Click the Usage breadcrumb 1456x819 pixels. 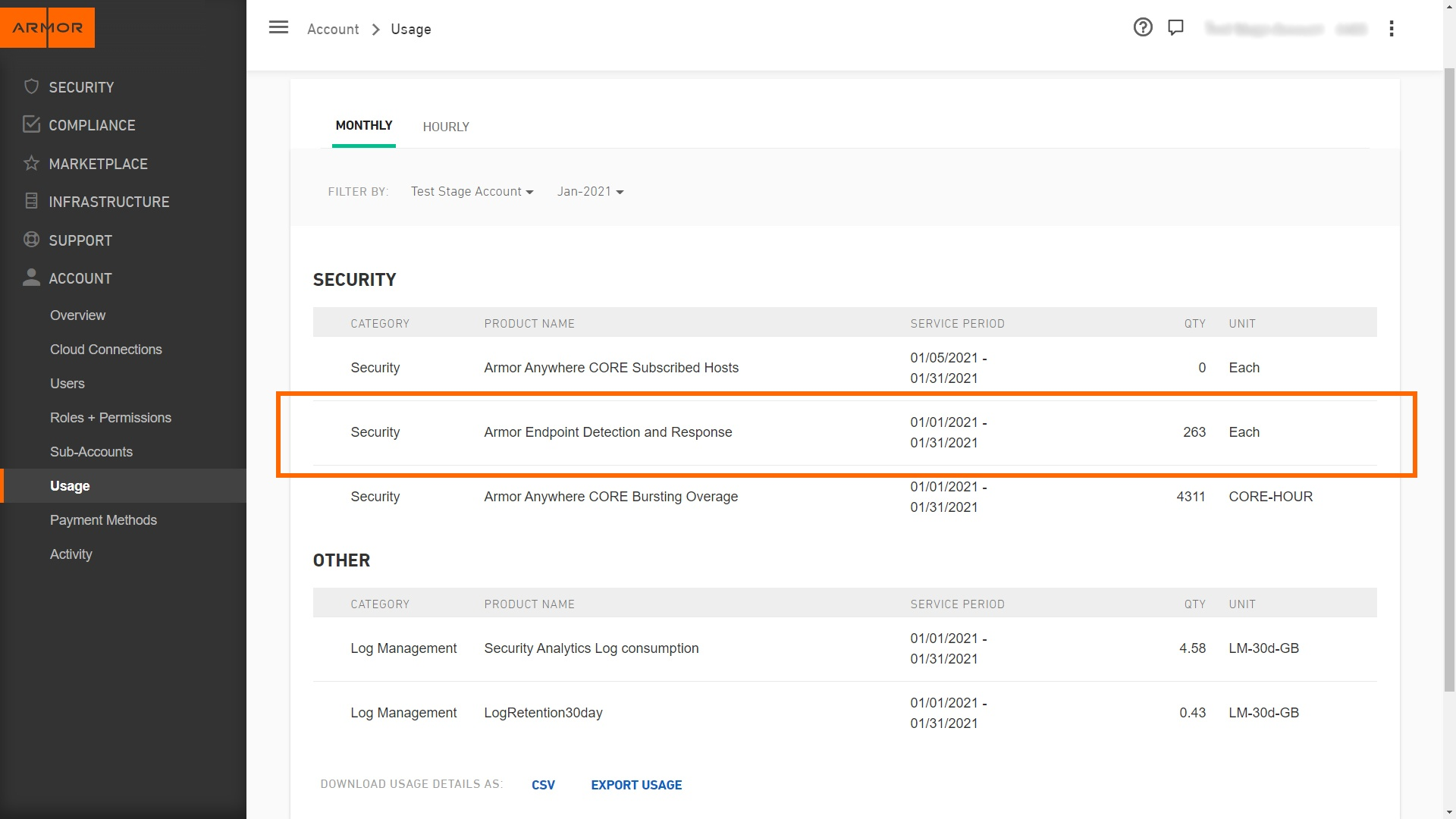411,29
